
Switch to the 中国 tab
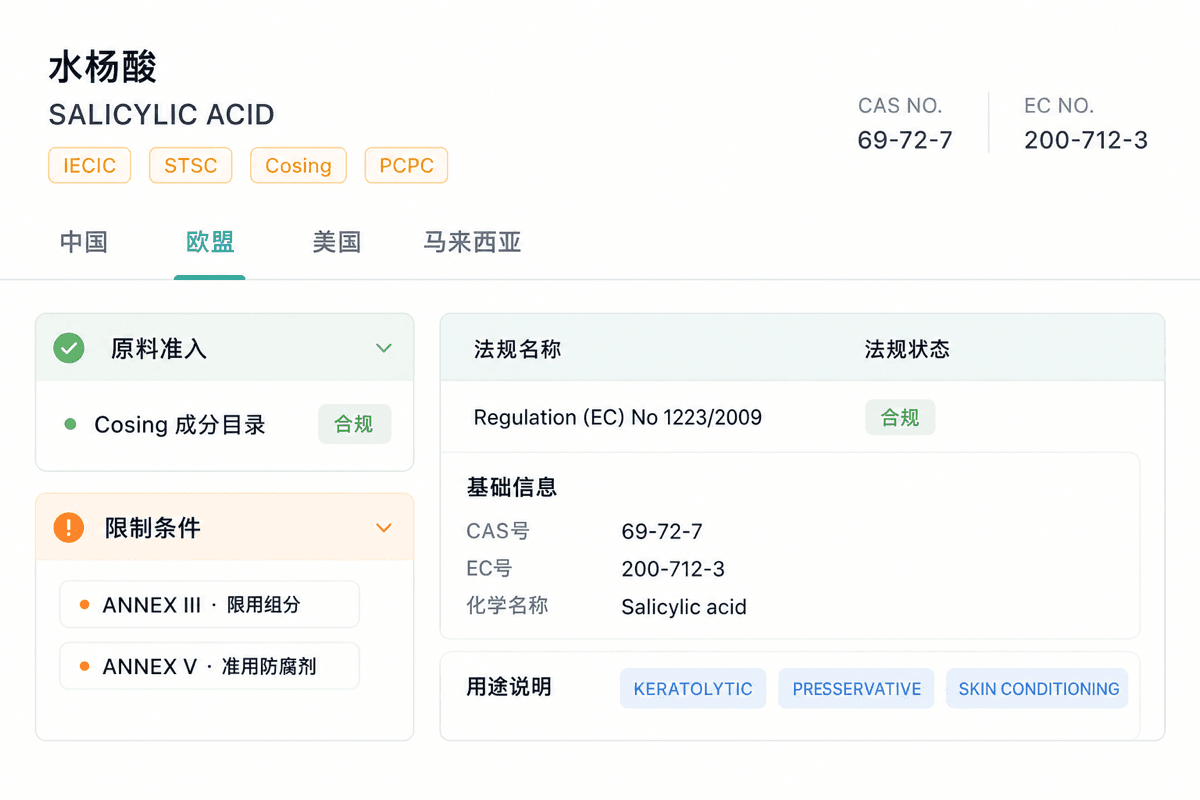coord(84,242)
